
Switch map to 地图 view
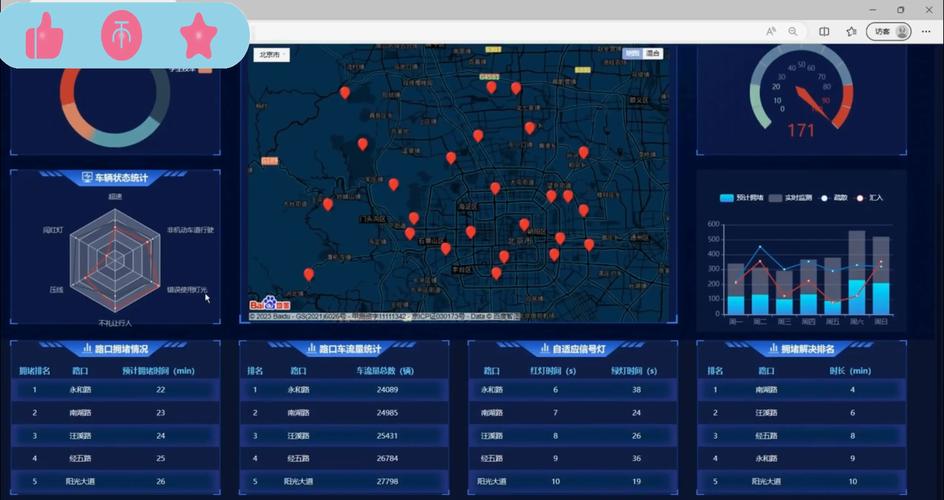[632, 53]
